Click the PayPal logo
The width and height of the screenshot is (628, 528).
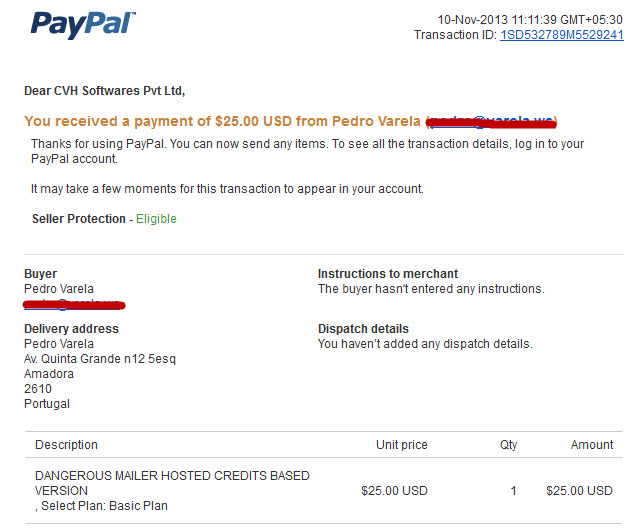(83, 25)
